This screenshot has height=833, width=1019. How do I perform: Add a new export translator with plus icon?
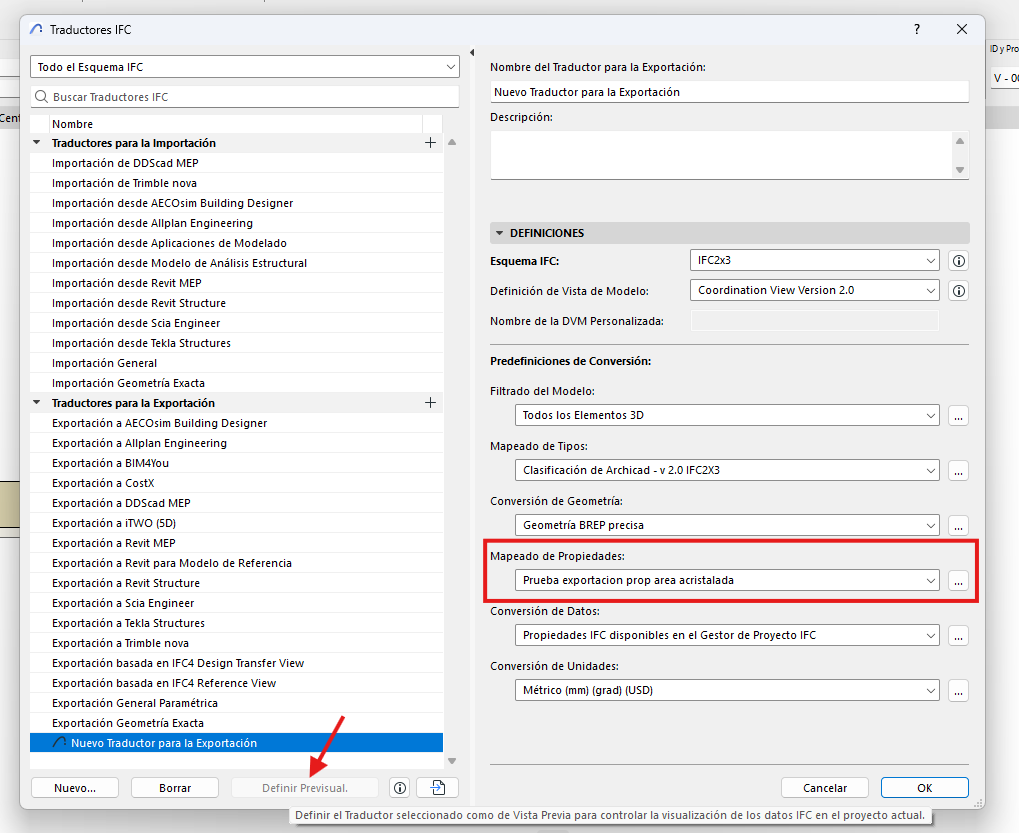pyautogui.click(x=430, y=403)
